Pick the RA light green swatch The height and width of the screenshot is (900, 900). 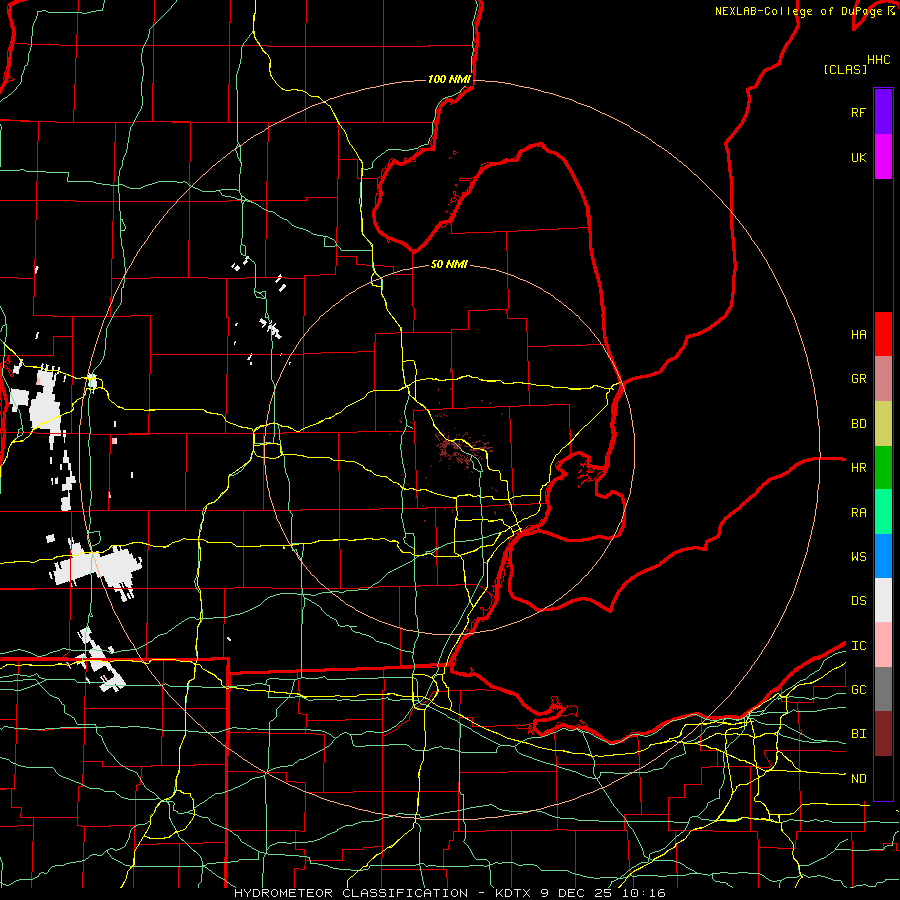click(x=883, y=512)
